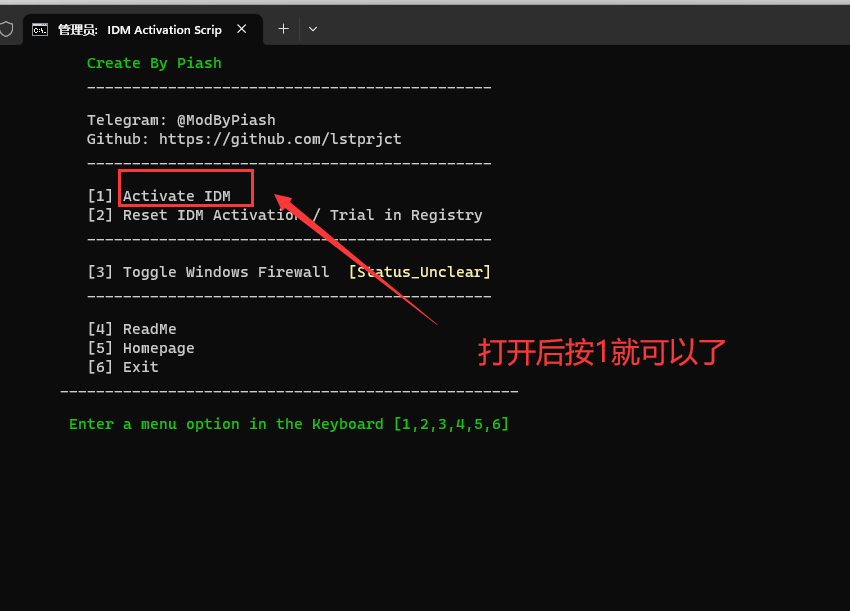Open a new terminal tab
850x611 pixels.
tap(284, 29)
